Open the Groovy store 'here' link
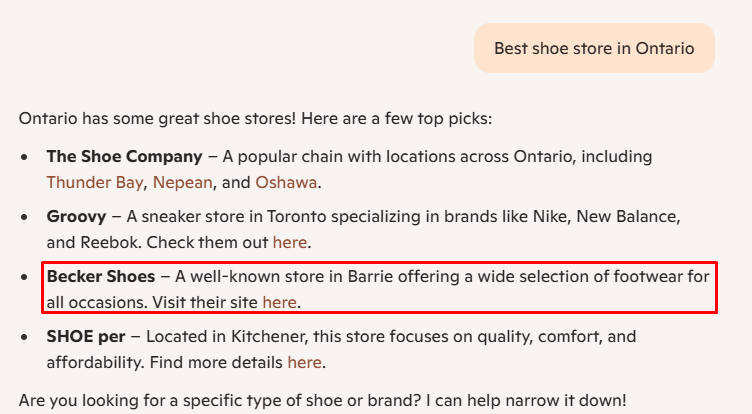Screen dimensions: 752x414 click(x=289, y=242)
